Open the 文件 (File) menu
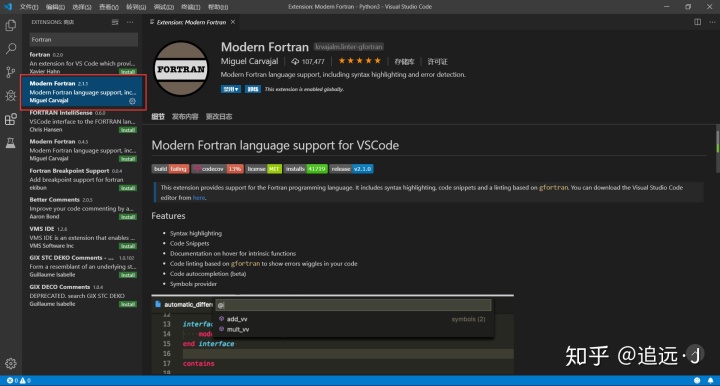The height and width of the screenshot is (386, 720). pos(28,7)
